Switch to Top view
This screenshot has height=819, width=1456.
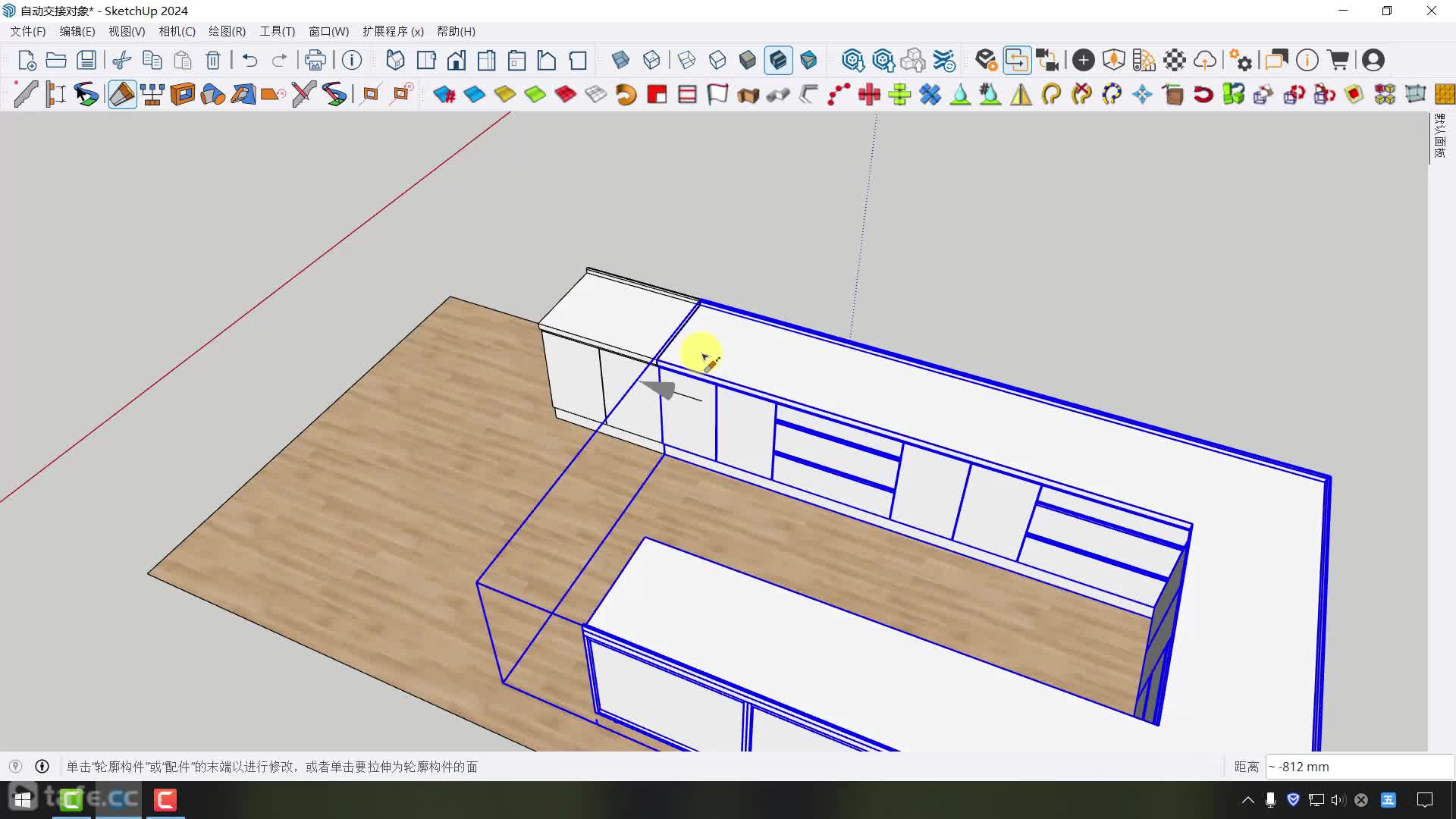[x=426, y=60]
